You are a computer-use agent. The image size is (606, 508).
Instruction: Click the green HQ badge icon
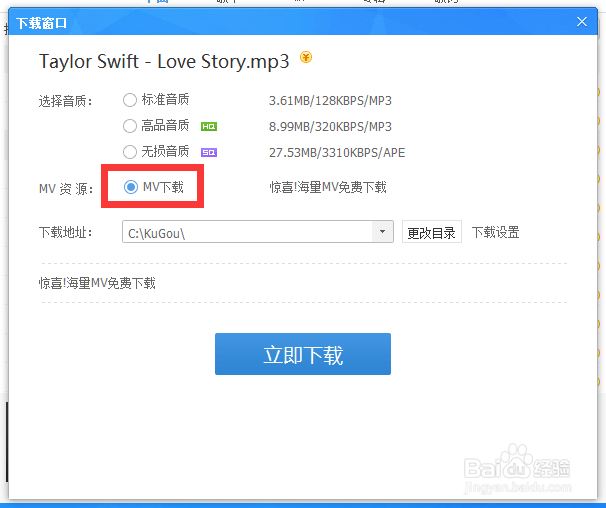pyautogui.click(x=209, y=126)
